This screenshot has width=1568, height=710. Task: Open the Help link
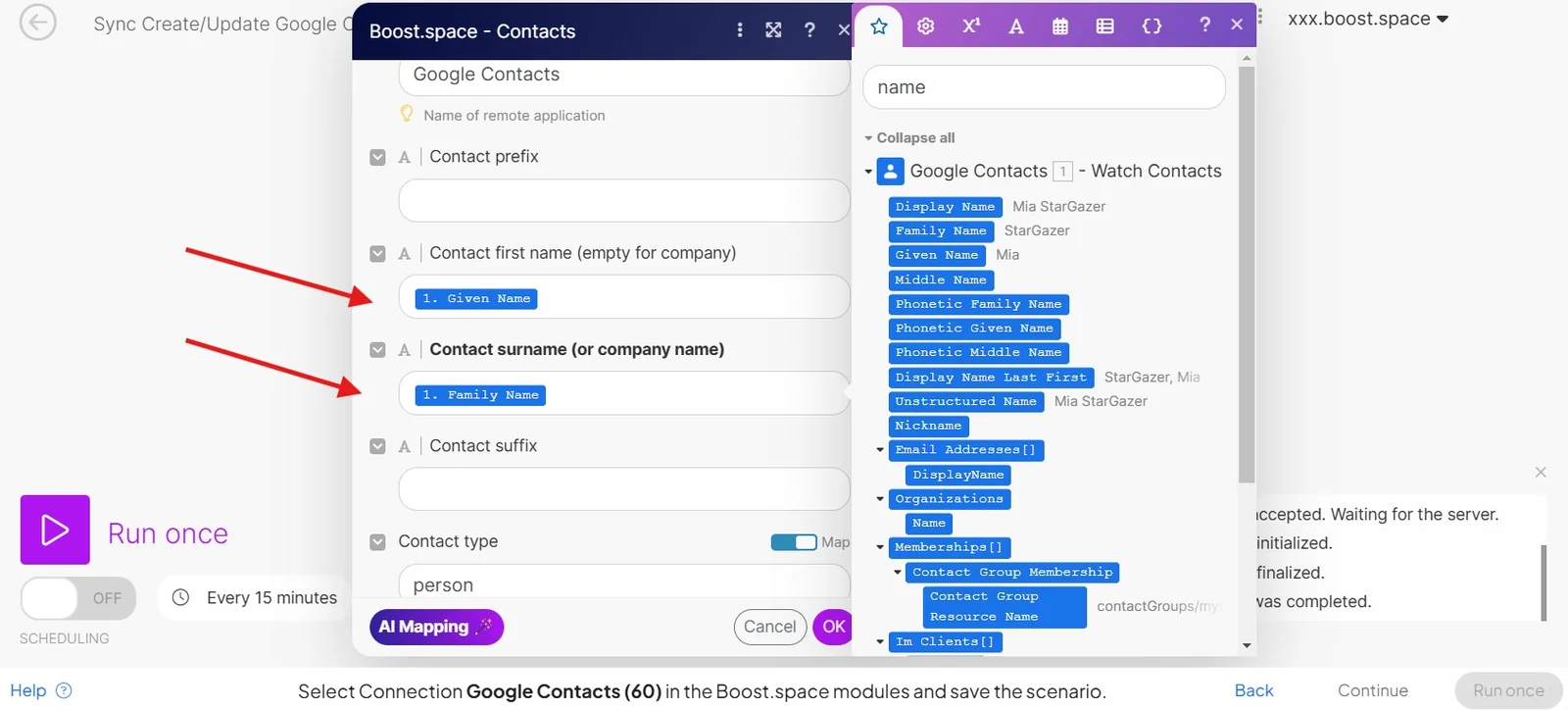[x=28, y=690]
